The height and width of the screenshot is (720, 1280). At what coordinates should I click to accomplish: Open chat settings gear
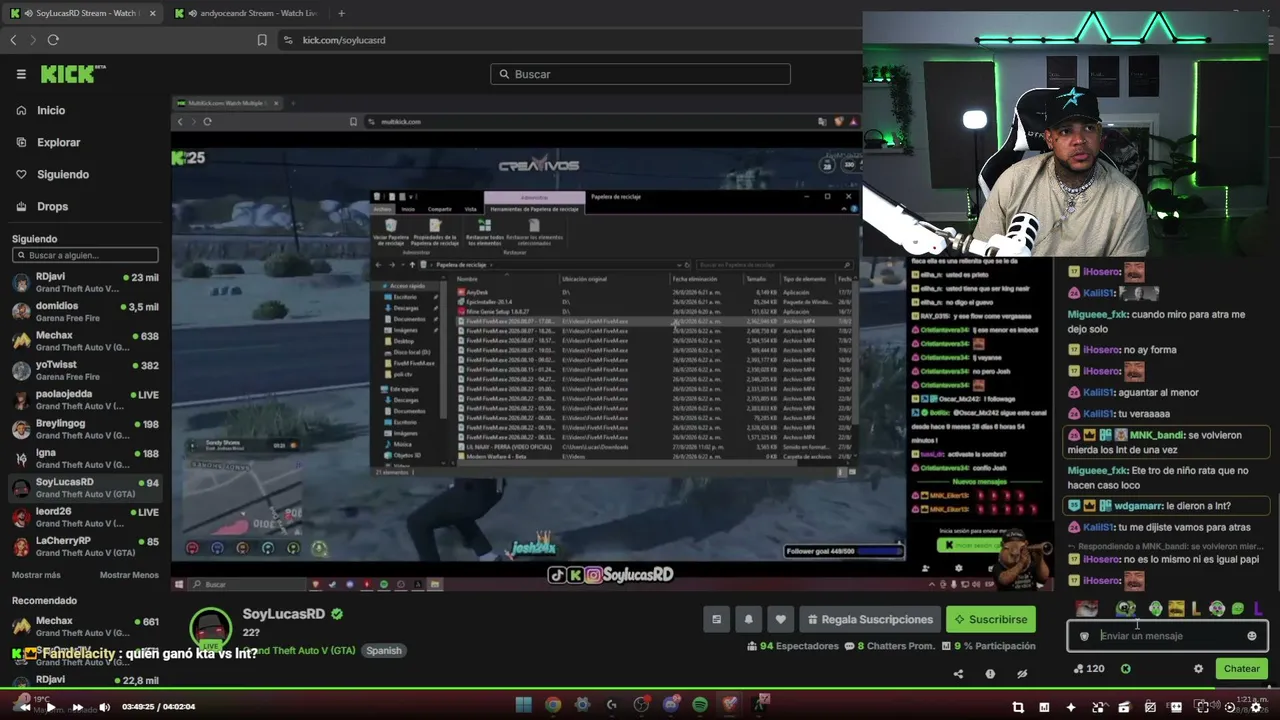tap(1198, 669)
